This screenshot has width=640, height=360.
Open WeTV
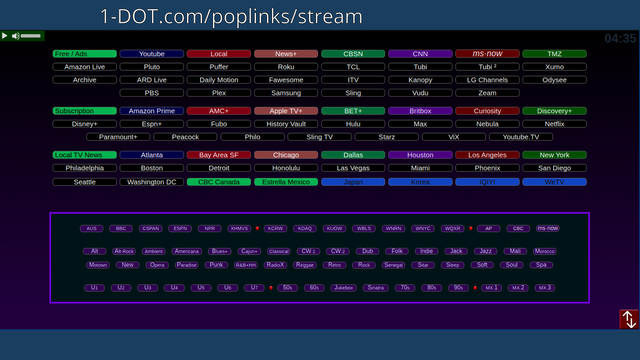click(x=554, y=182)
